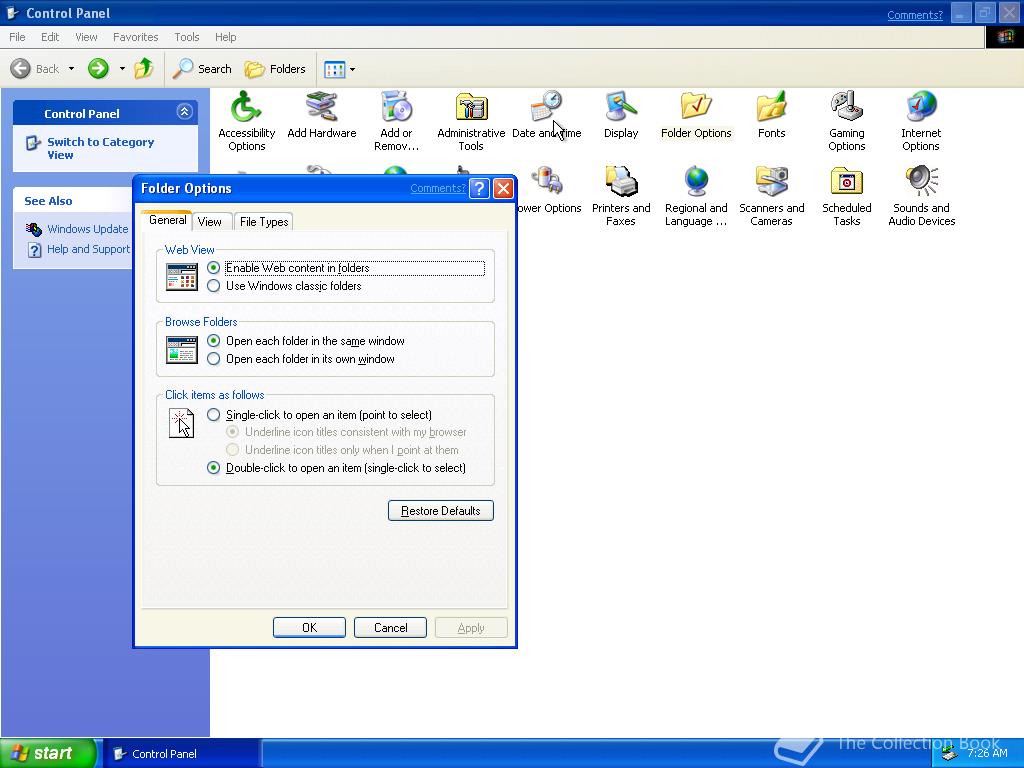Open the Display icon
1024x768 pixels.
tap(620, 116)
